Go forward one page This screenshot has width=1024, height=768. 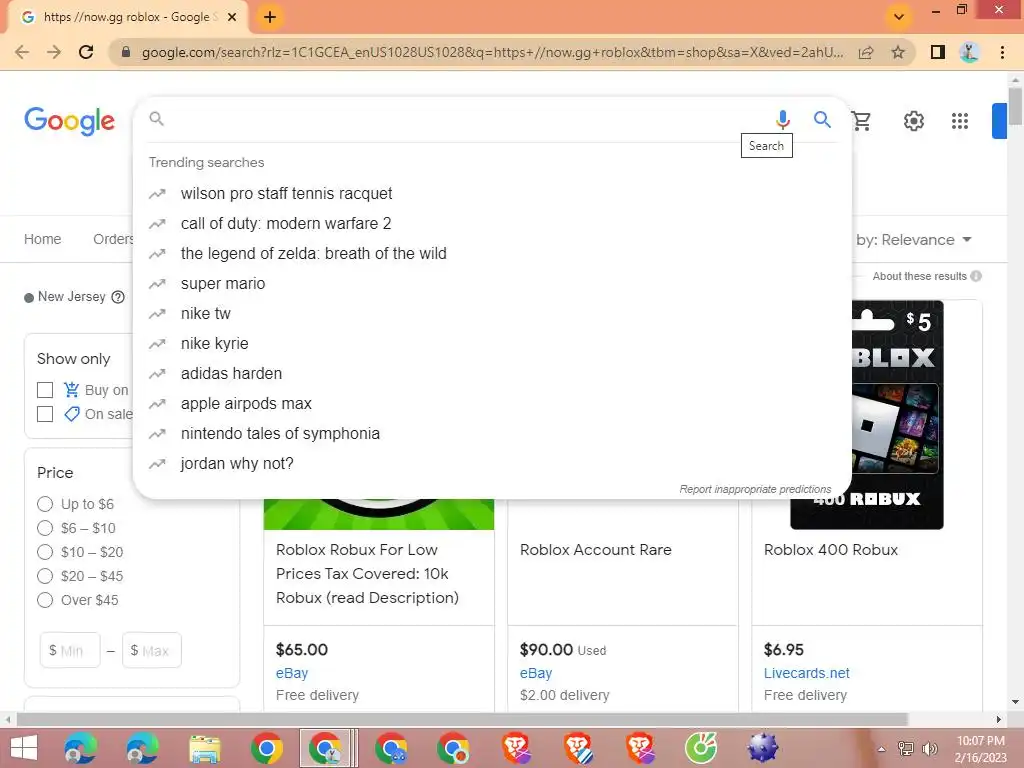pyautogui.click(x=54, y=52)
